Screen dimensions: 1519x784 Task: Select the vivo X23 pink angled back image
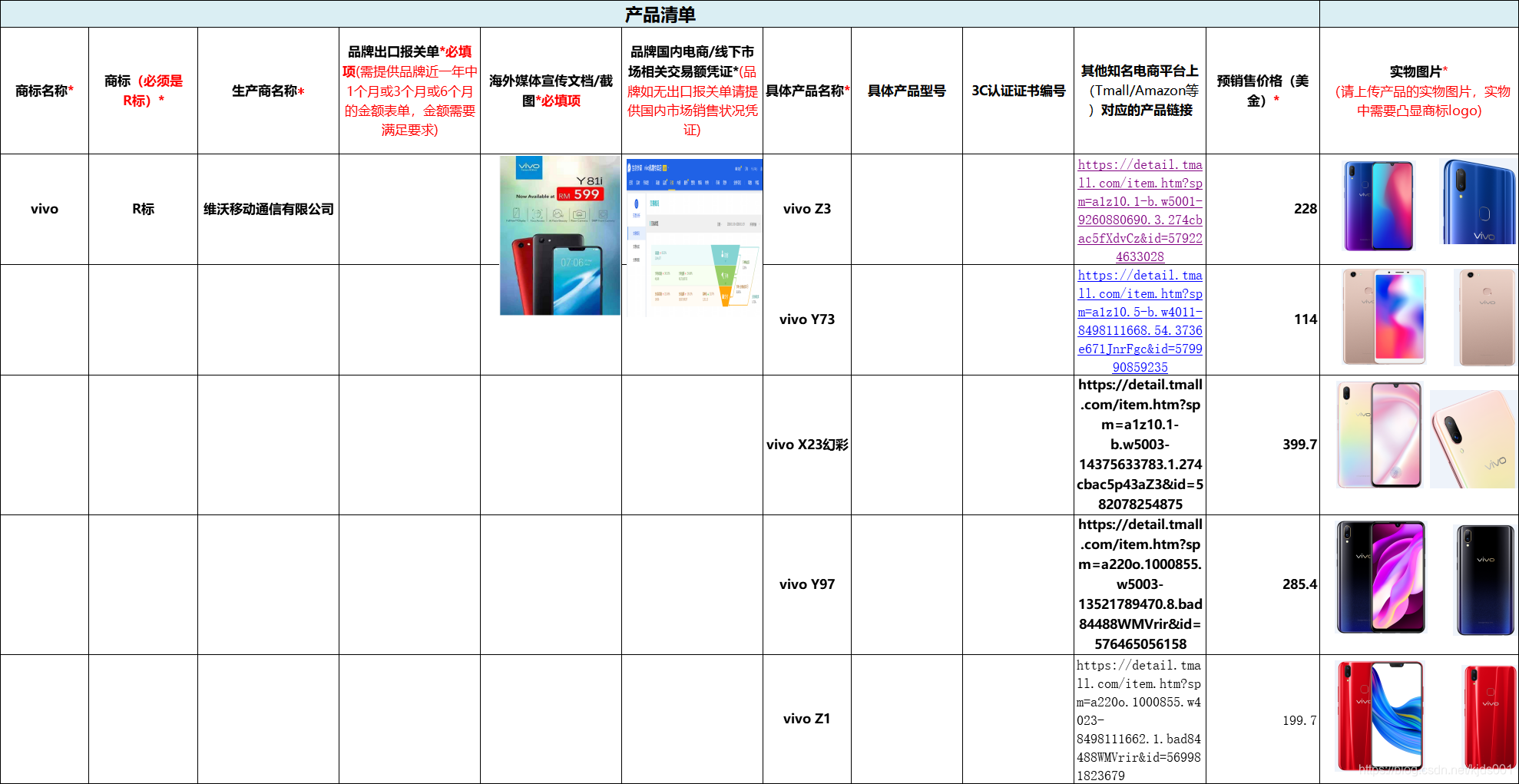click(1472, 439)
